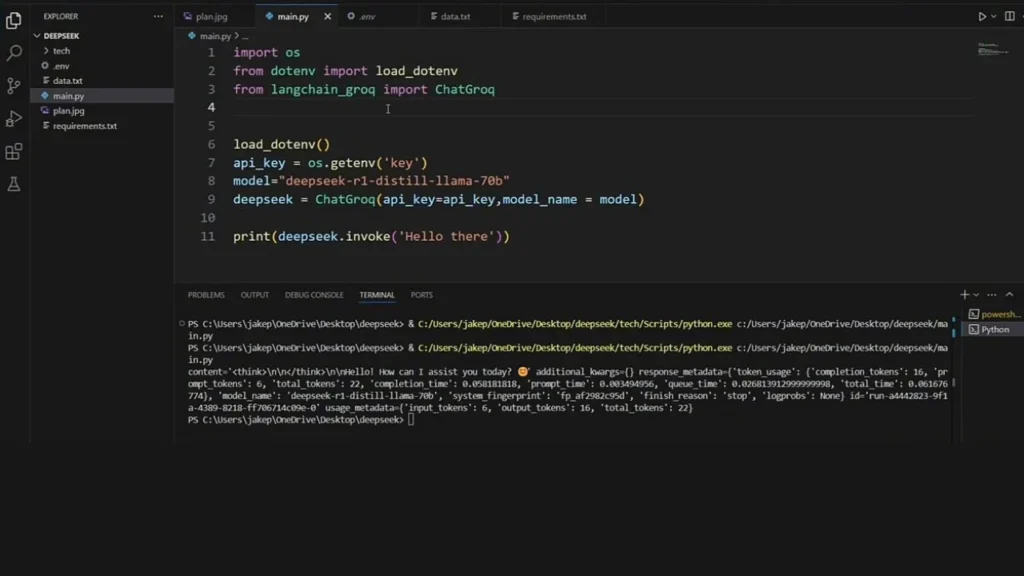
Task: Open Run and Debug view
Action: click(x=14, y=119)
